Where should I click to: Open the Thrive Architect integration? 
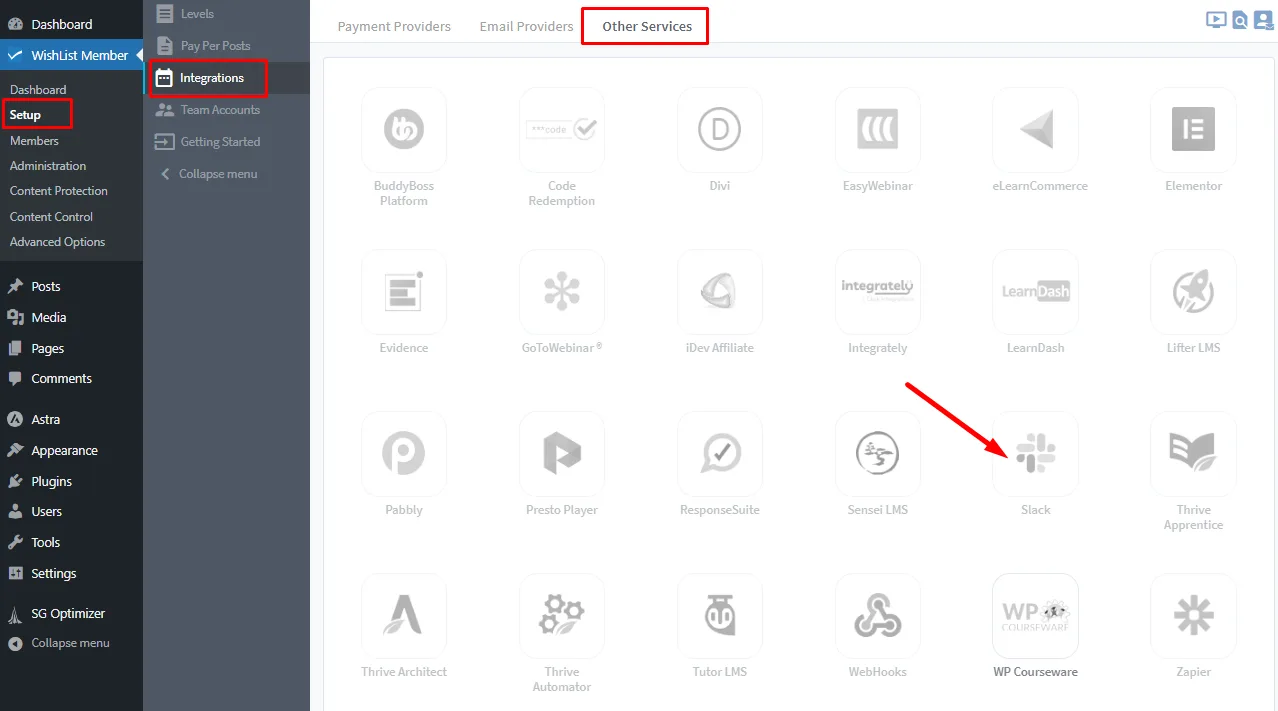click(404, 616)
